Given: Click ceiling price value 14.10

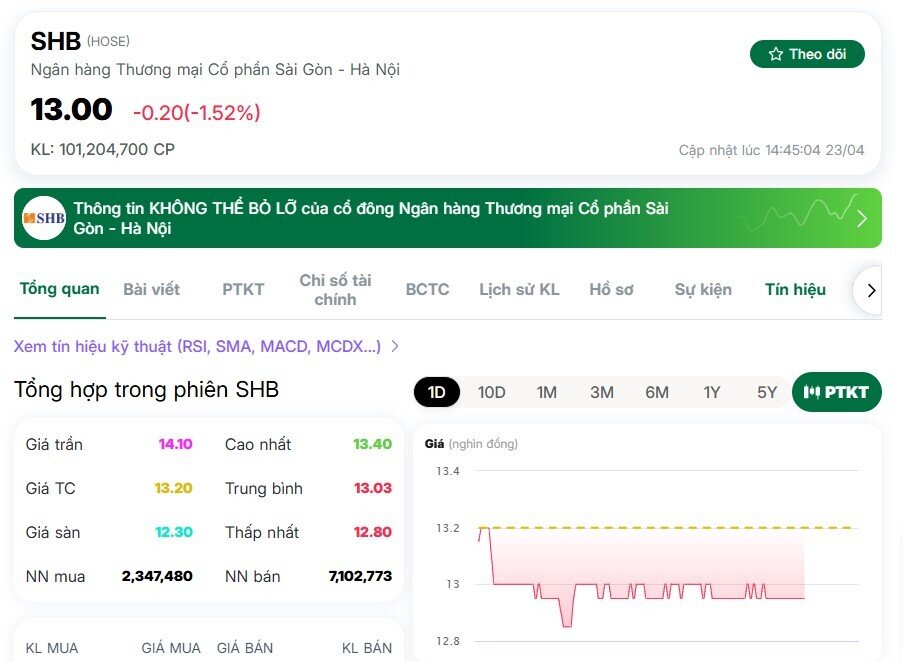Looking at the screenshot, I should pos(176,444).
